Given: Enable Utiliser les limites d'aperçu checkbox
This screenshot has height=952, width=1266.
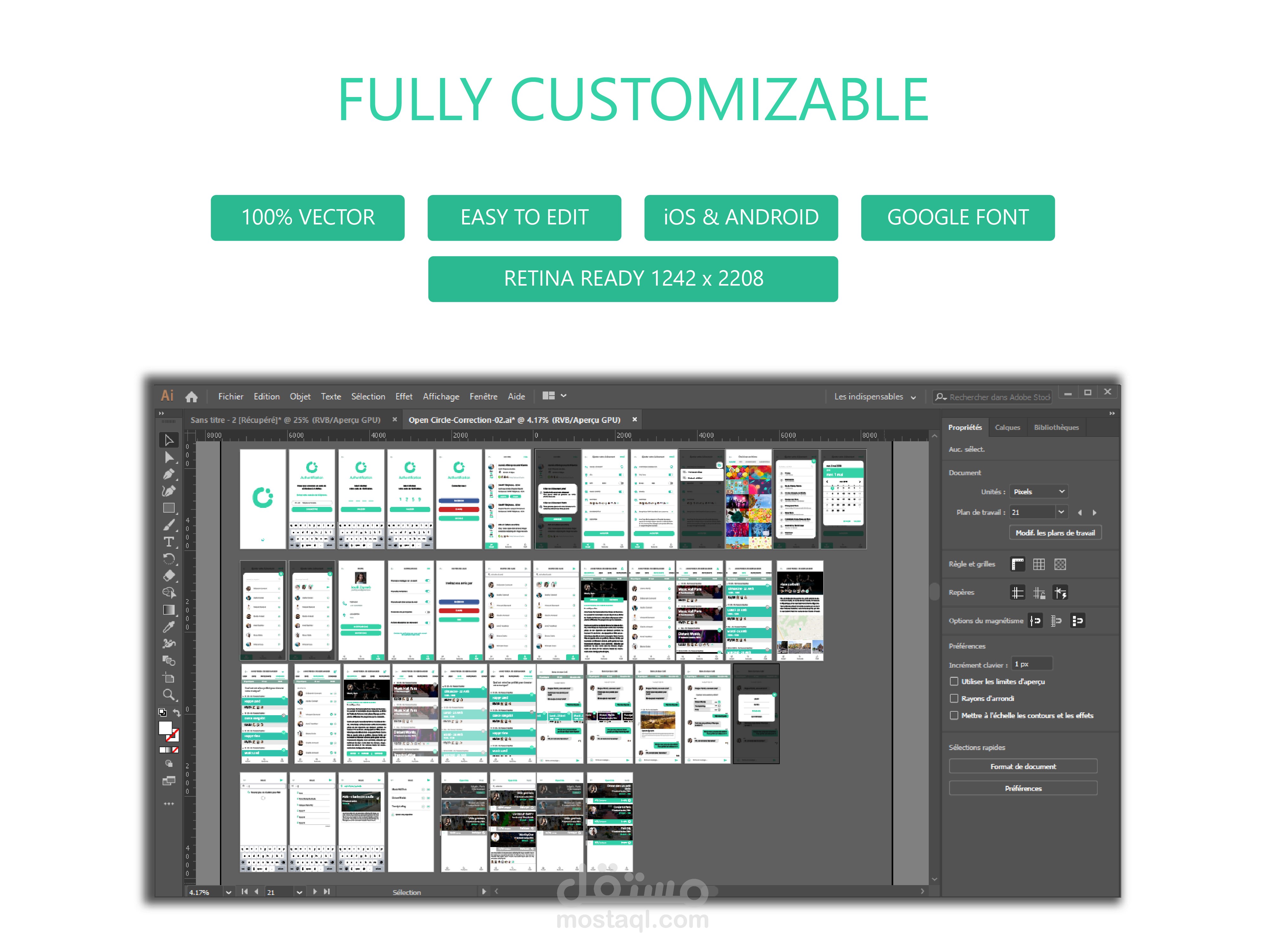Looking at the screenshot, I should point(953,681).
